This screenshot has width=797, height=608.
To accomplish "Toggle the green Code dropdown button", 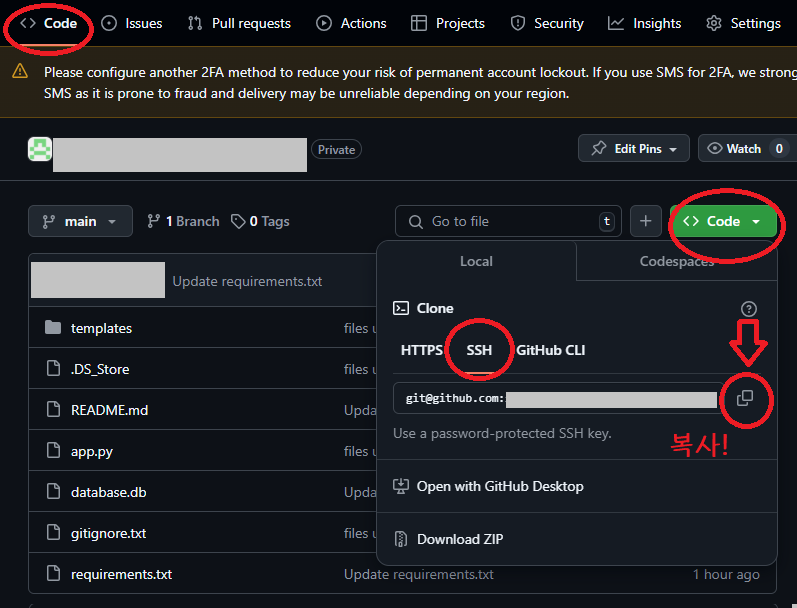I will [x=723, y=221].
